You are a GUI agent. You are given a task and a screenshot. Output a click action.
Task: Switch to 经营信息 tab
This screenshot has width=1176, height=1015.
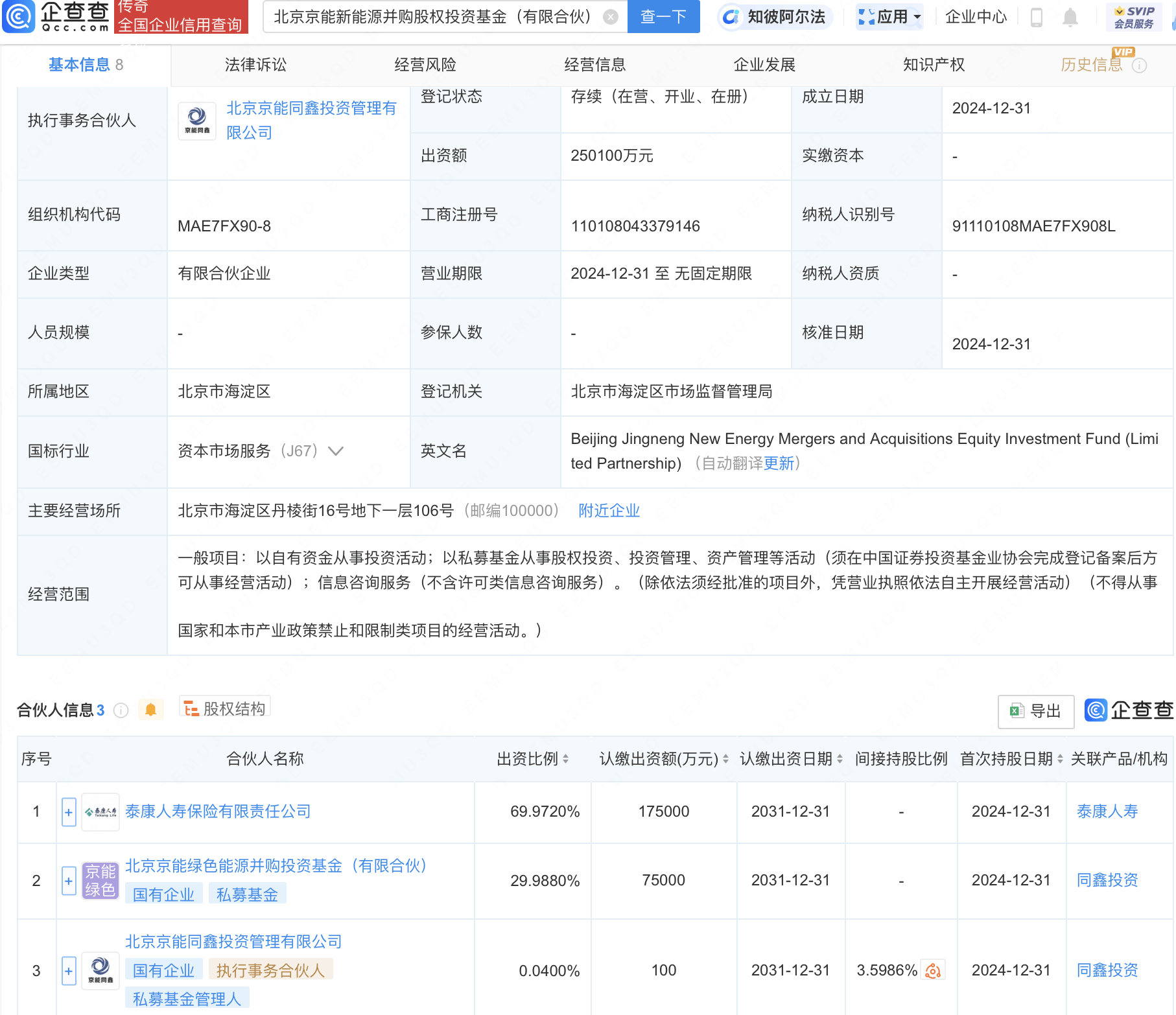coord(595,65)
